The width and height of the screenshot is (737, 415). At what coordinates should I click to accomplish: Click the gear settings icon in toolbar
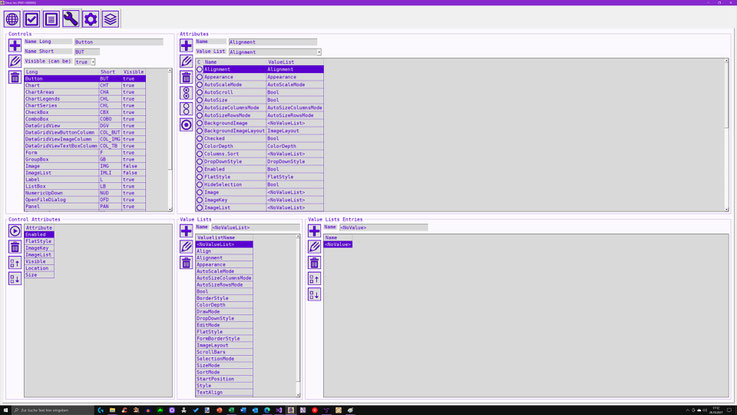click(x=91, y=19)
